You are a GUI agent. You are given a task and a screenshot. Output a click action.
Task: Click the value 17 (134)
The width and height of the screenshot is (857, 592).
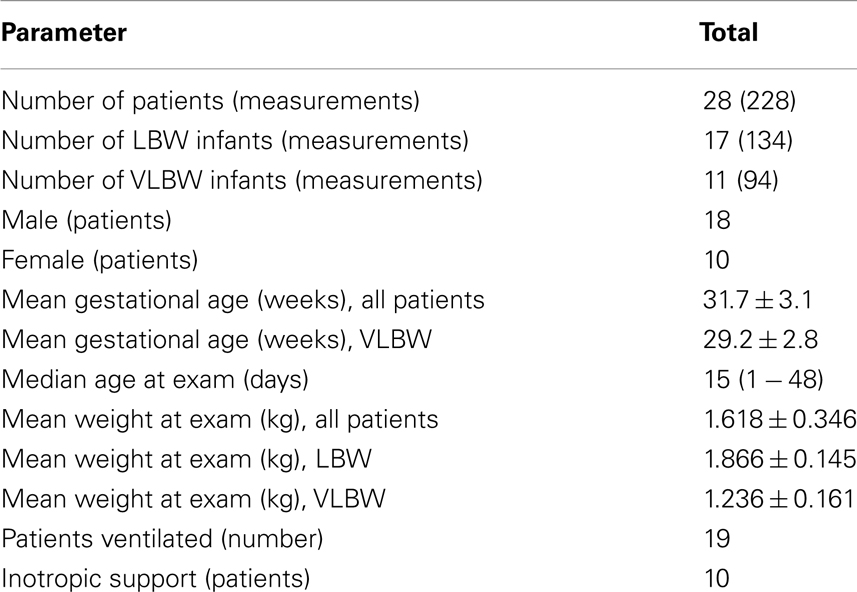point(748,141)
